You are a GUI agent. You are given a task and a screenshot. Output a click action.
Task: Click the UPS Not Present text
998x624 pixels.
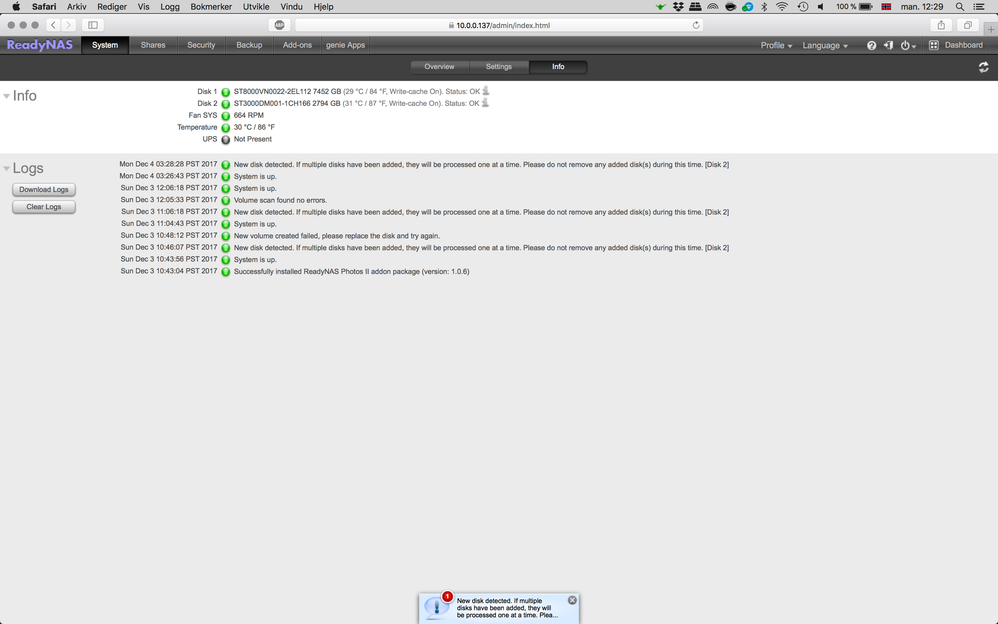tap(252, 139)
